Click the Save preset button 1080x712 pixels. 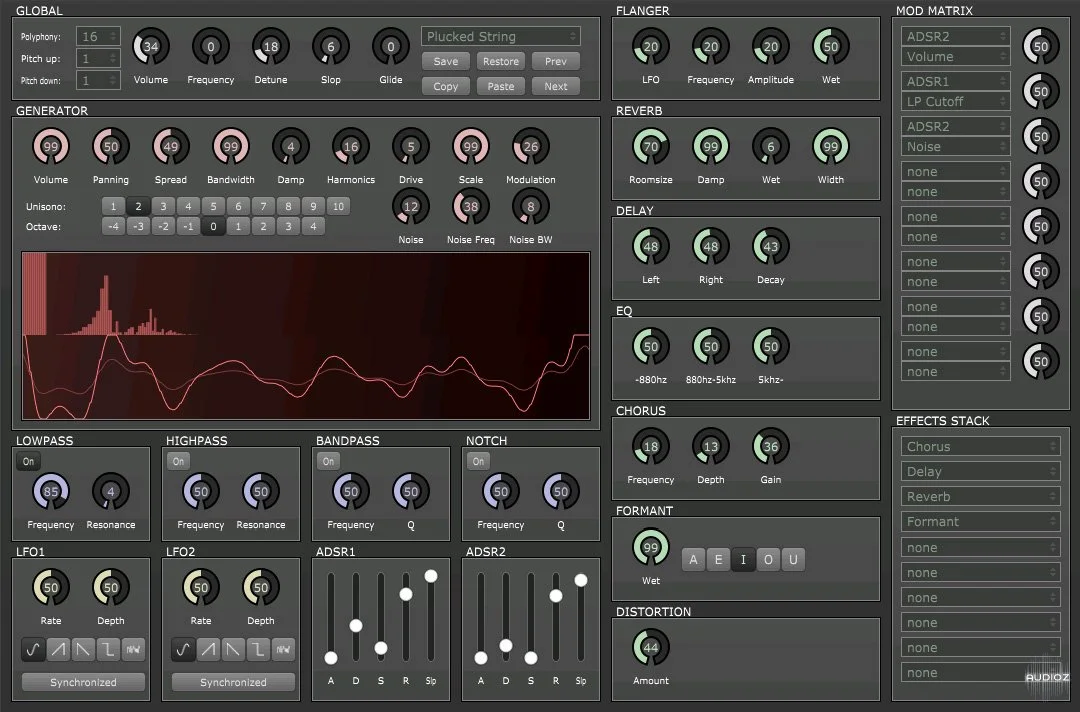[x=446, y=61]
